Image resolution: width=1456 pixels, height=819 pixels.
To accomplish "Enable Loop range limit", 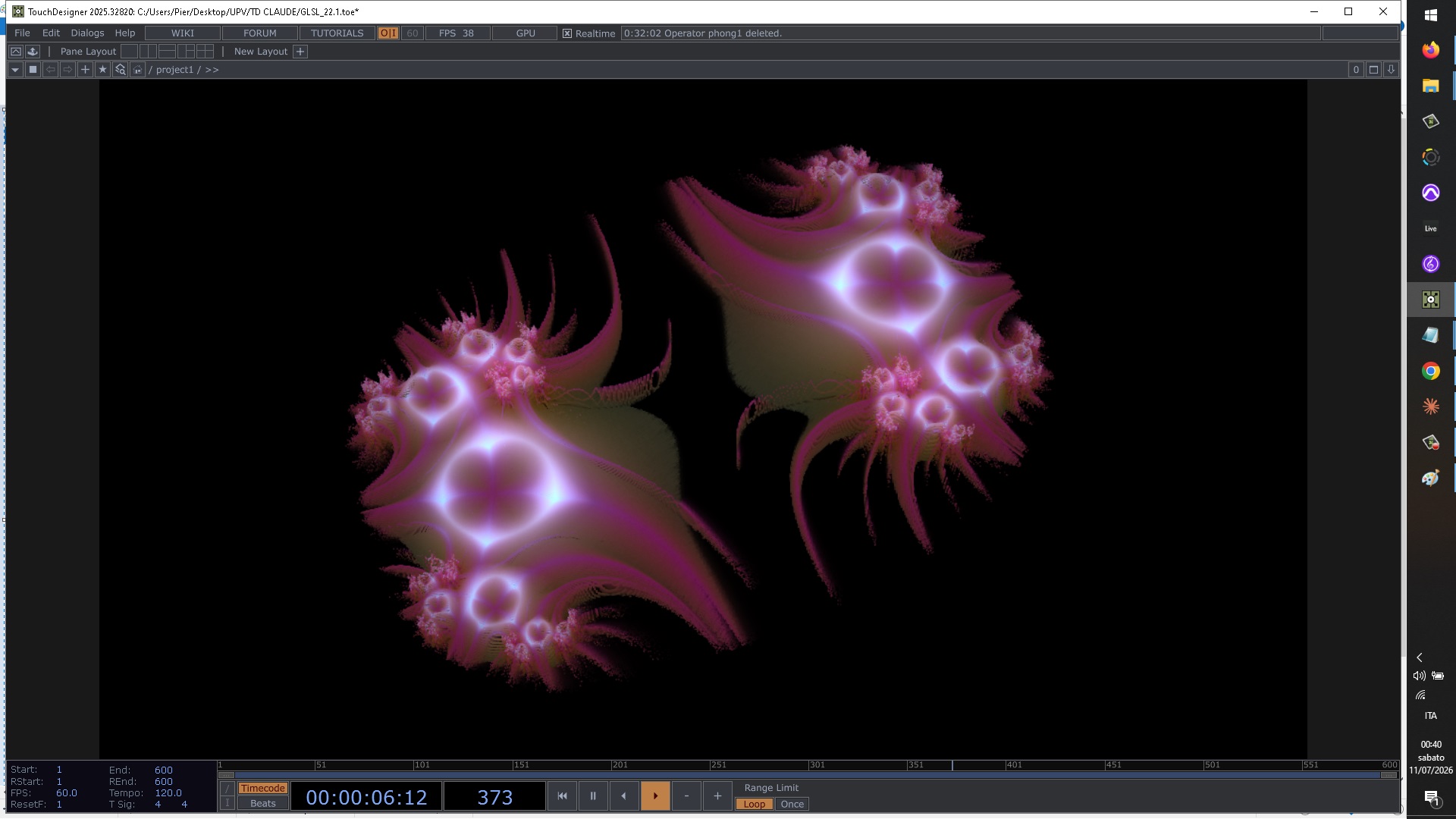I will coord(754,805).
